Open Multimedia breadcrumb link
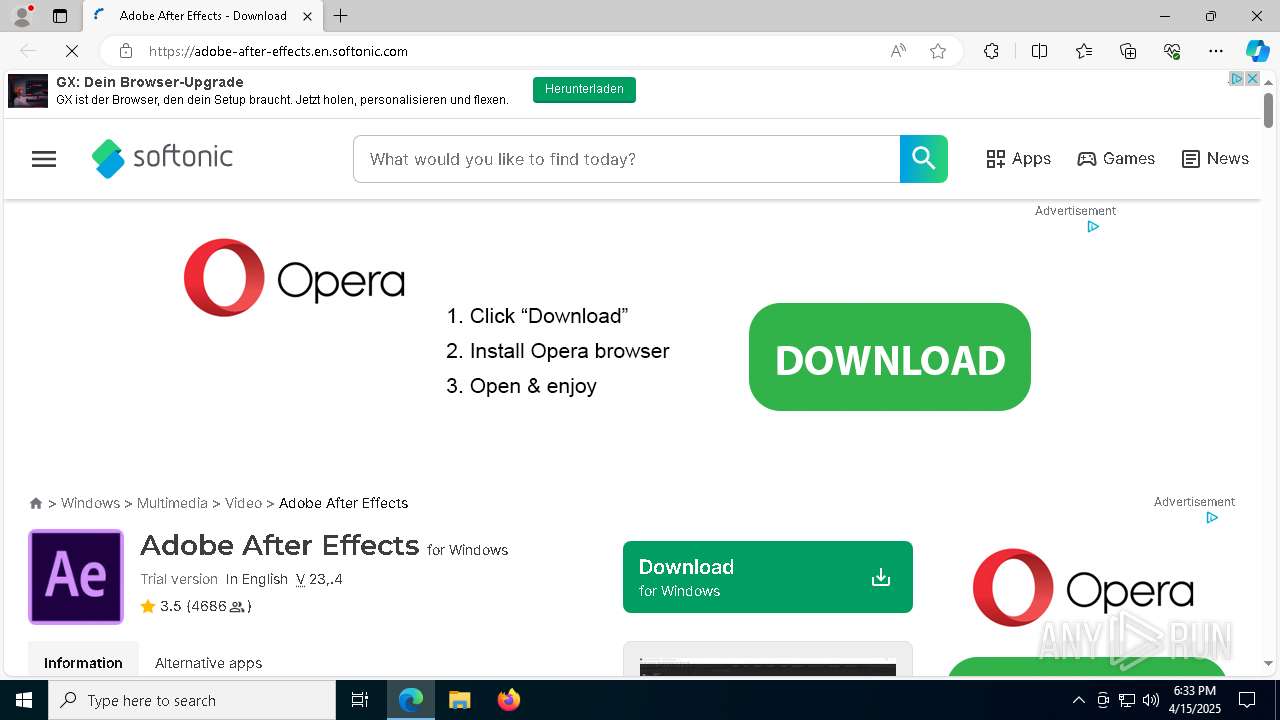1280x720 pixels. pyautogui.click(x=172, y=503)
